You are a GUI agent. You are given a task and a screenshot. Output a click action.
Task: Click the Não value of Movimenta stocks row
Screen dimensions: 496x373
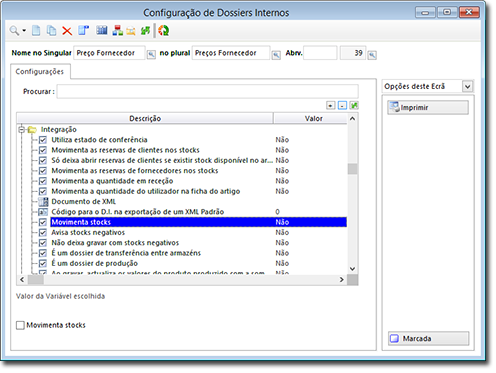pos(282,222)
